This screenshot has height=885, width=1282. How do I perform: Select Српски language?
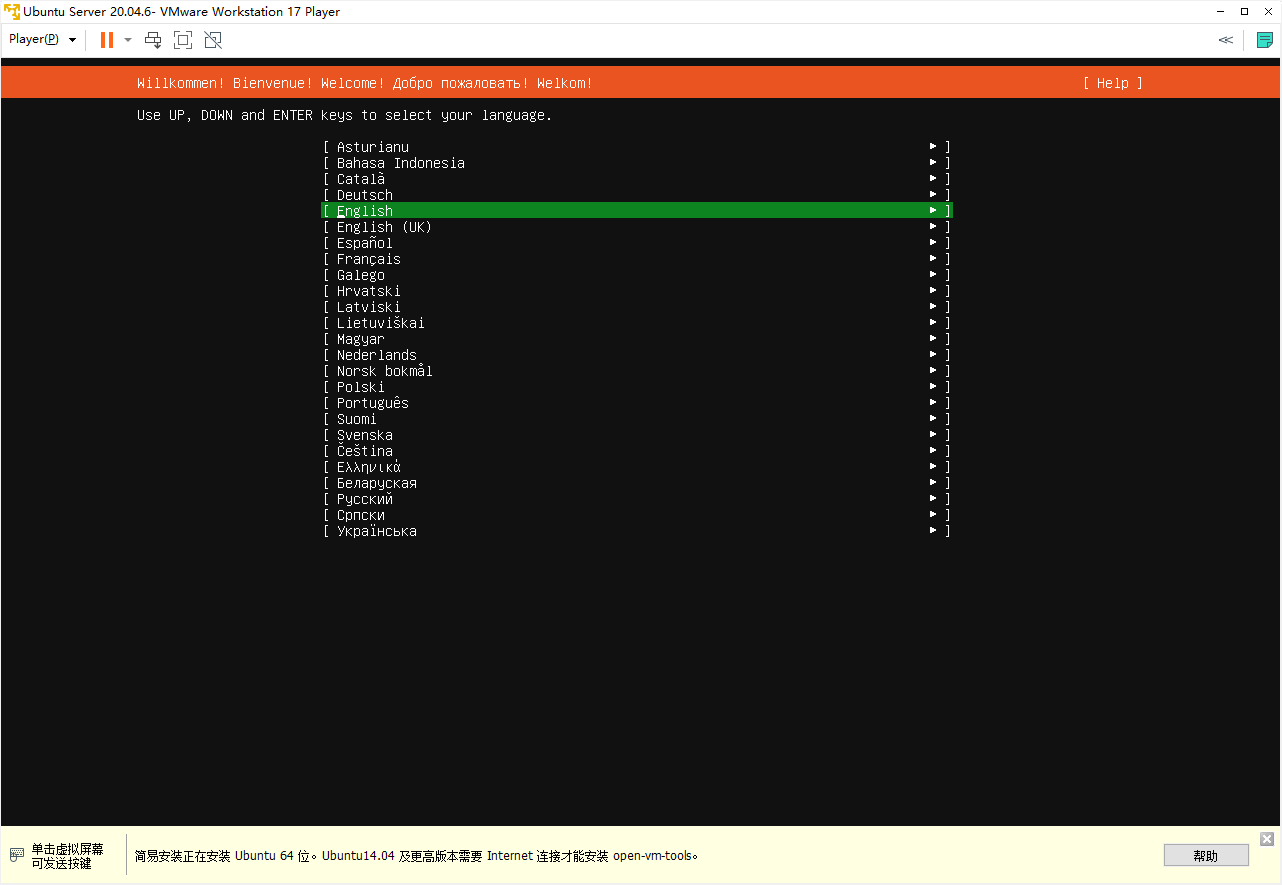[637, 515]
